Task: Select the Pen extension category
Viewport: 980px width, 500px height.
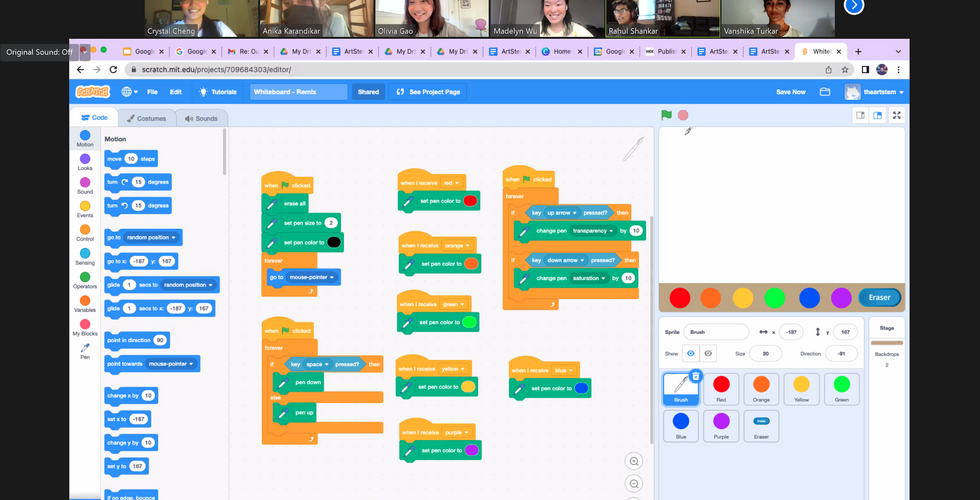Action: tap(85, 352)
